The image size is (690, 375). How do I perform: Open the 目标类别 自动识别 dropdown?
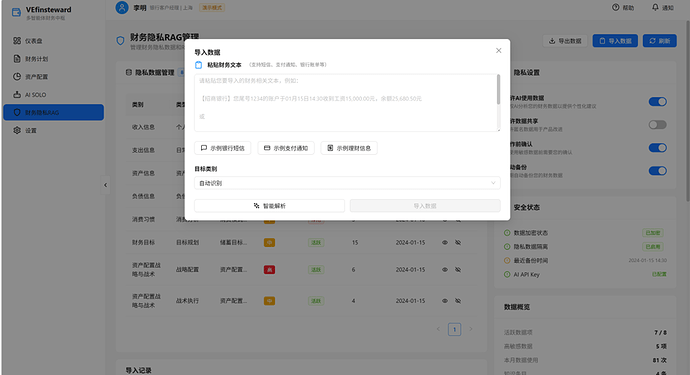click(347, 183)
